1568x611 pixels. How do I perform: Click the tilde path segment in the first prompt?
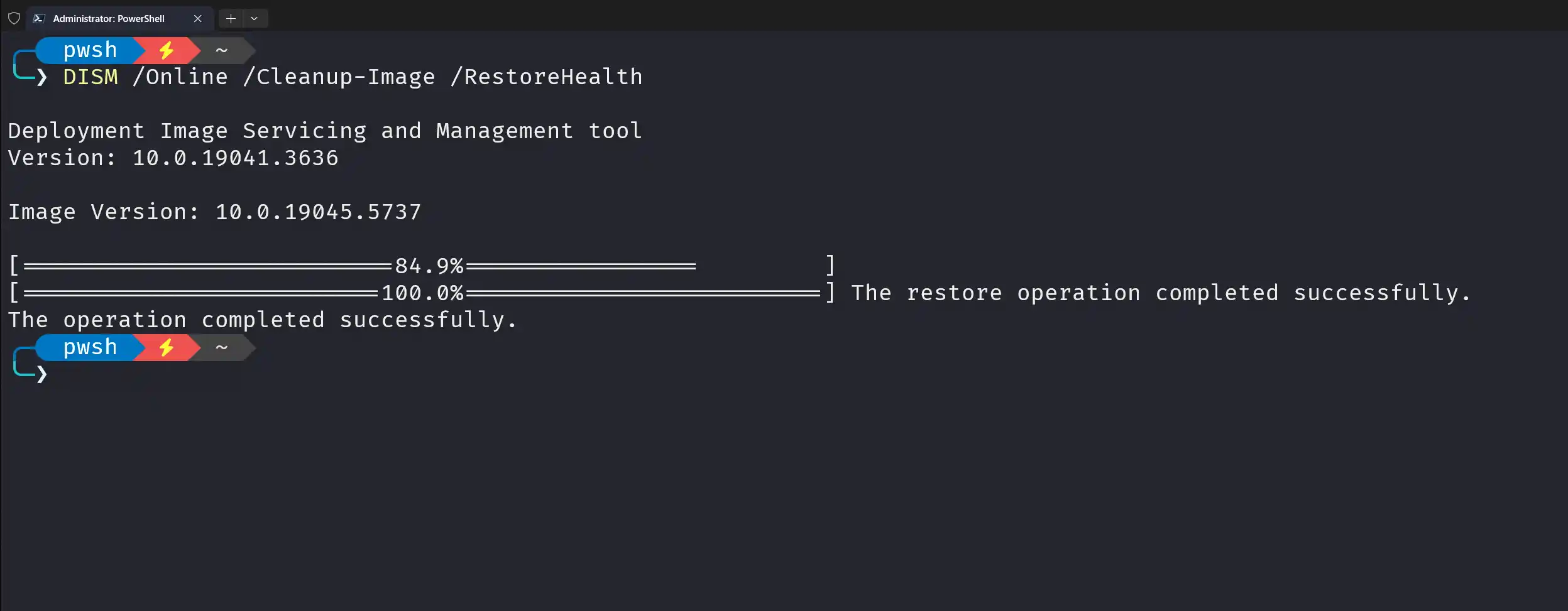tap(221, 50)
